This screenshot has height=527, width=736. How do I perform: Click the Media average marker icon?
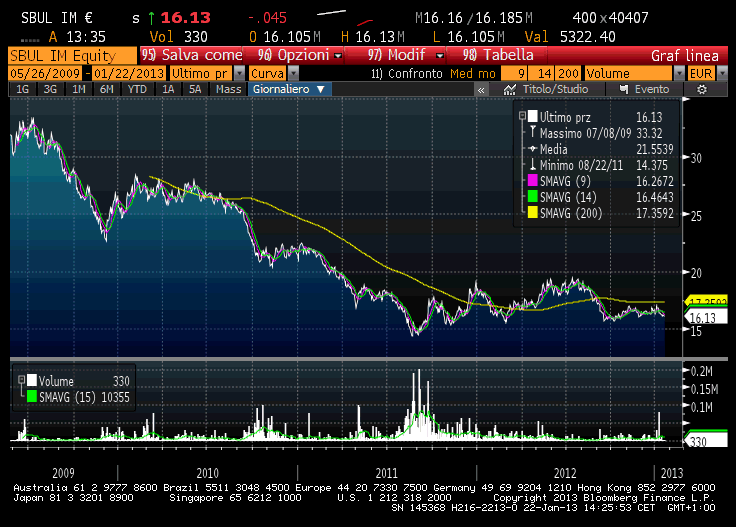533,149
